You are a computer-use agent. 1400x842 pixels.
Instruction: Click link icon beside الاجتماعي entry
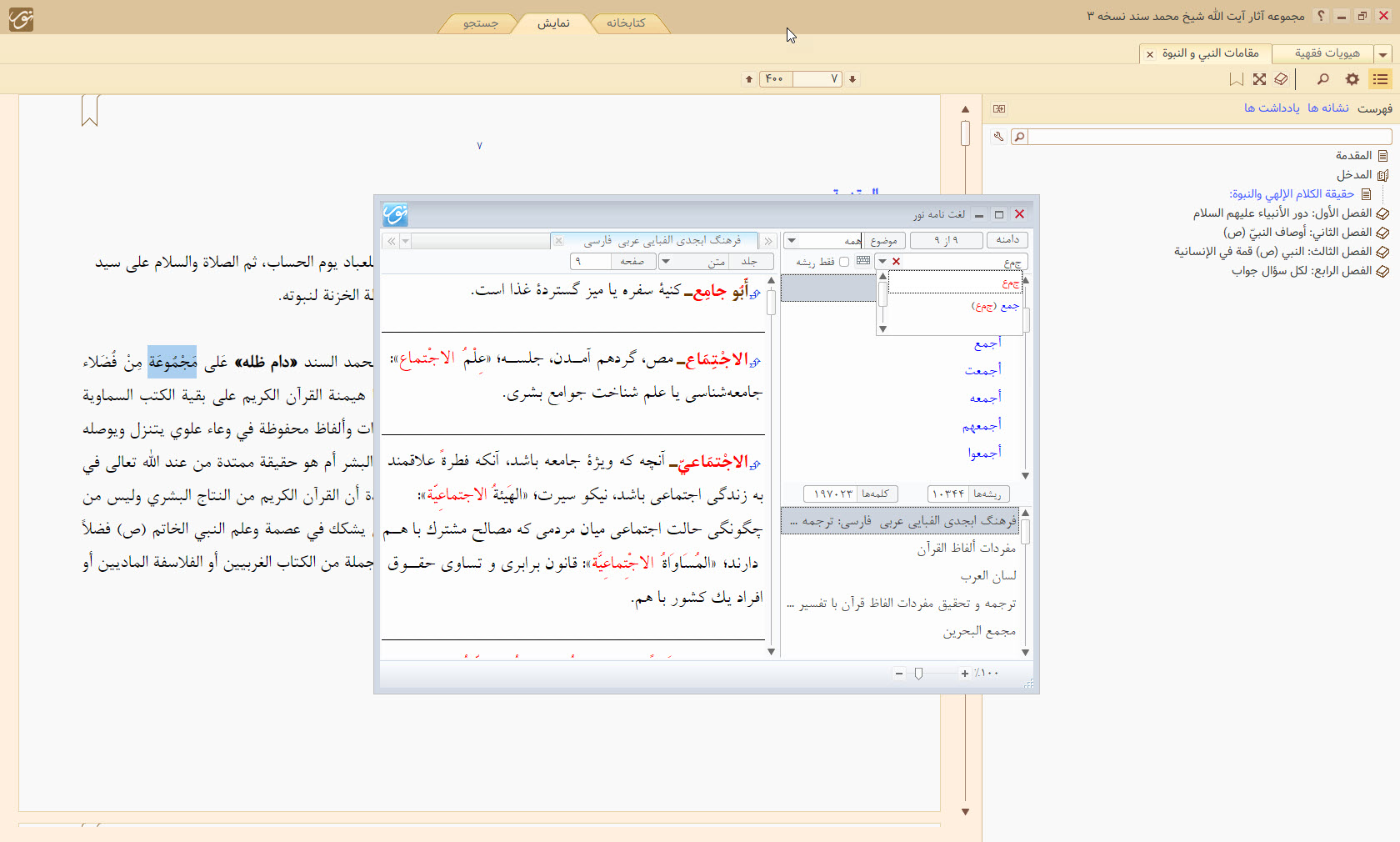[x=755, y=464]
